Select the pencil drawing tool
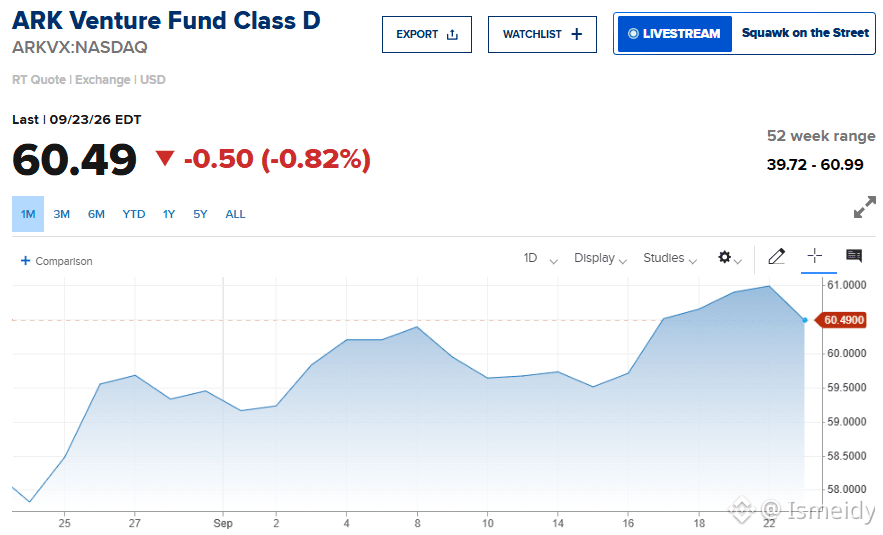The image size is (883, 535). pyautogui.click(x=777, y=256)
